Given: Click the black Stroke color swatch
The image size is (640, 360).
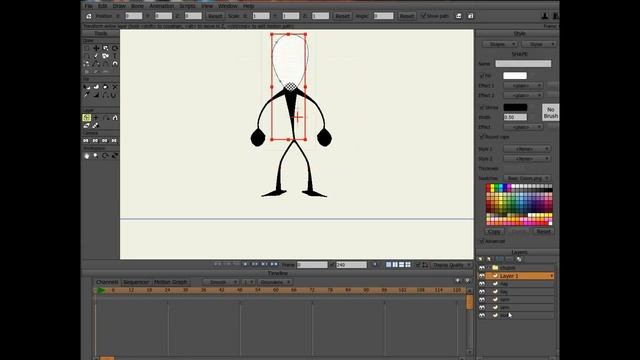Looking at the screenshot, I should [x=515, y=107].
